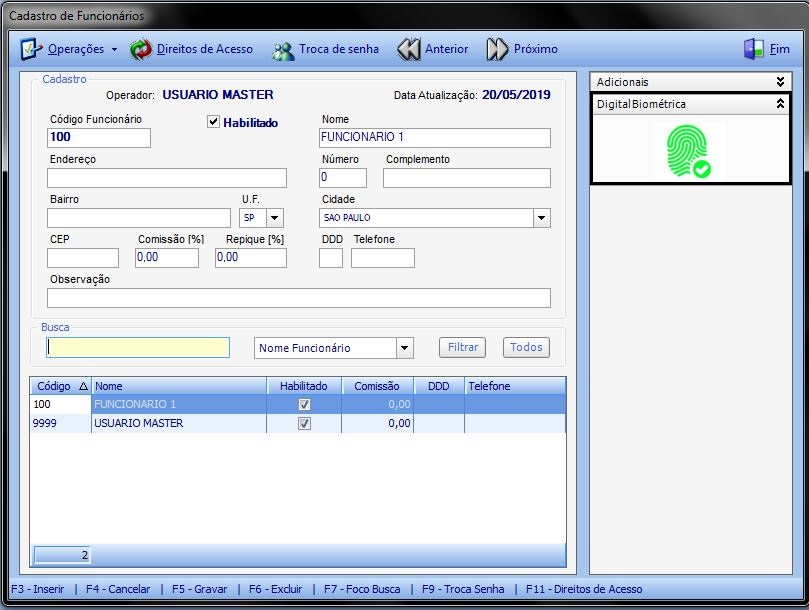Click F4 - Cancelar shortcut in status bar
This screenshot has width=809, height=610.
coord(118,589)
